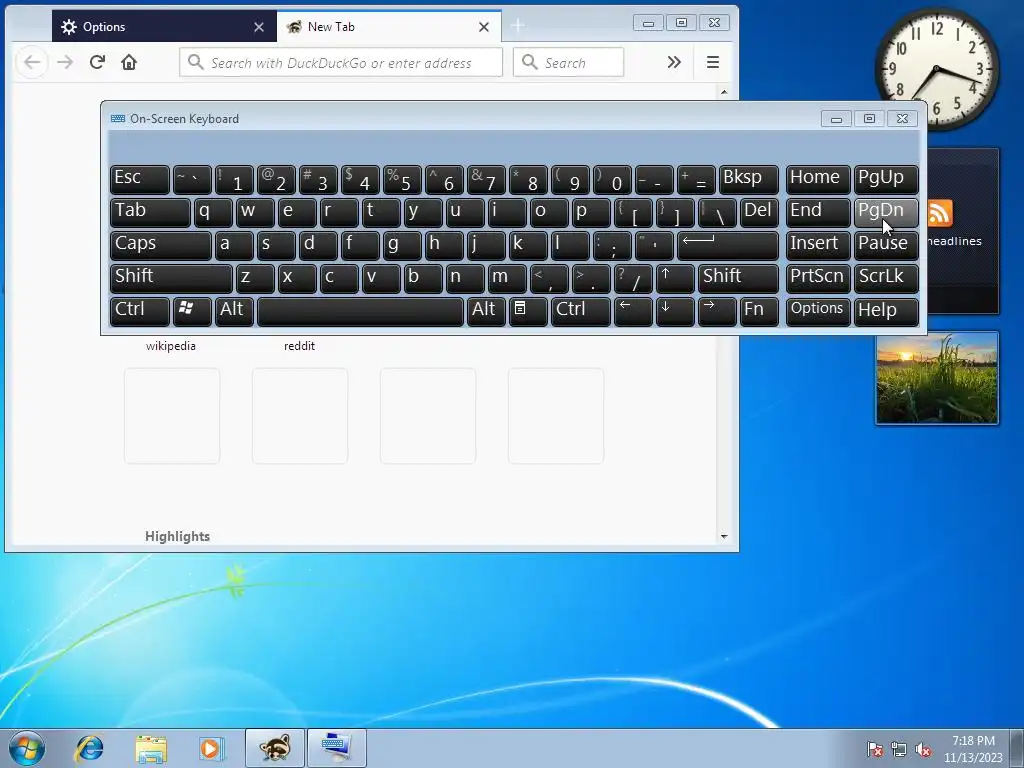Toggle the Fn key

[759, 311]
